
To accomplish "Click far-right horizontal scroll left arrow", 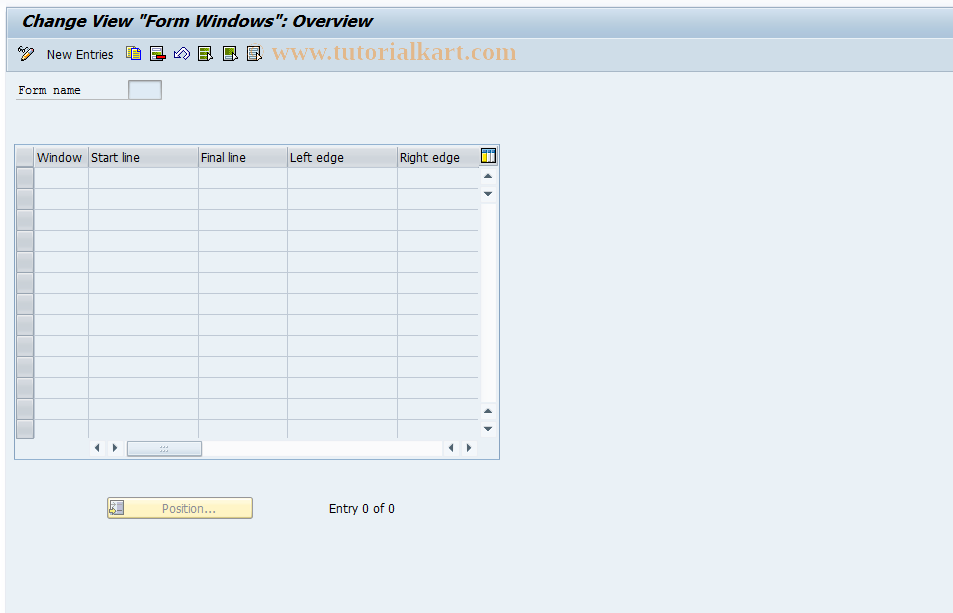I will pos(451,448).
